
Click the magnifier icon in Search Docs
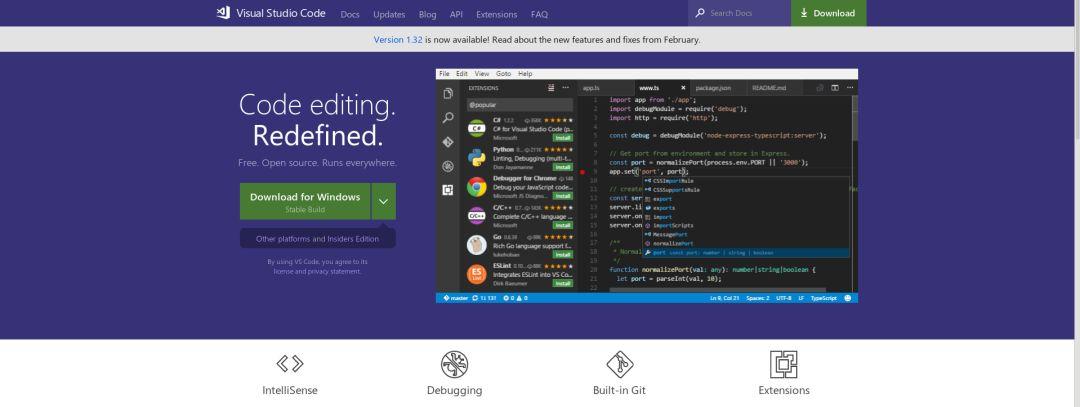click(700, 13)
